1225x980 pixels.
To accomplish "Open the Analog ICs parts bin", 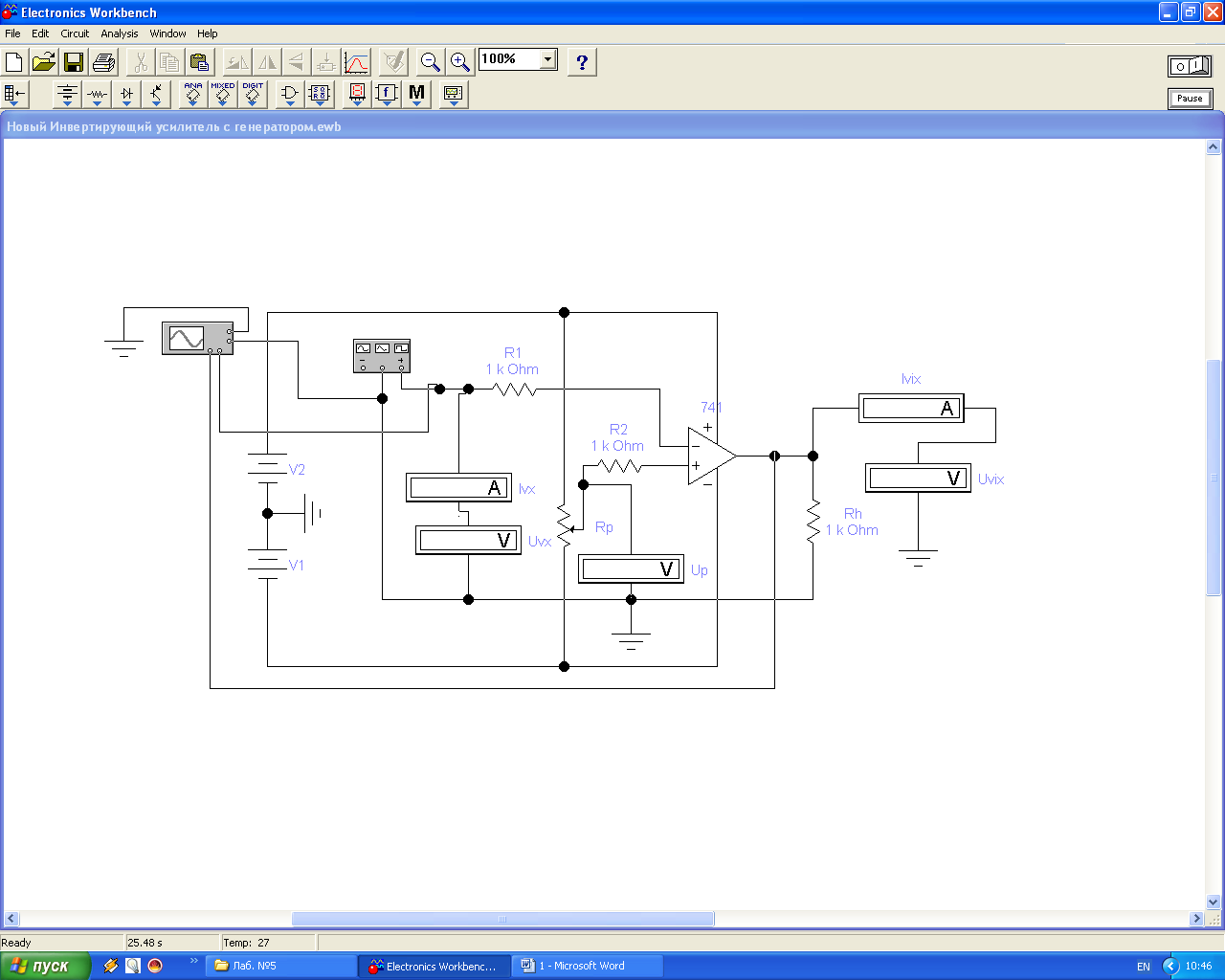I will click(193, 94).
